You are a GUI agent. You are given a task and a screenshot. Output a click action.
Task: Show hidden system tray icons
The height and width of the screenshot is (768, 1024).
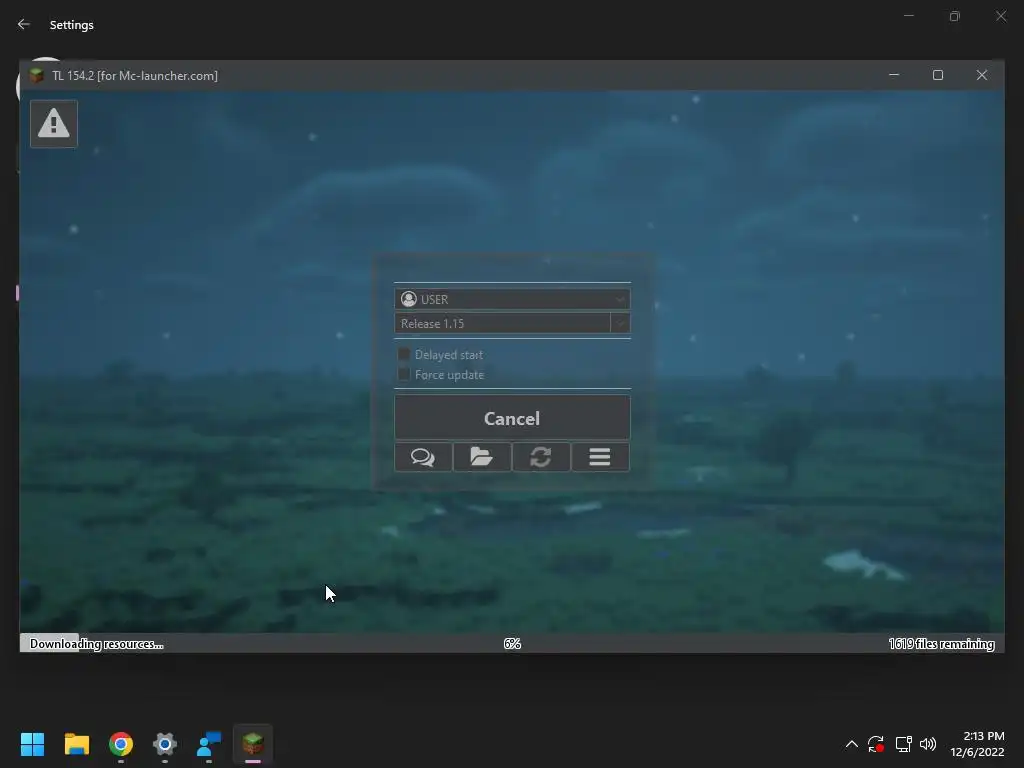pyautogui.click(x=852, y=744)
